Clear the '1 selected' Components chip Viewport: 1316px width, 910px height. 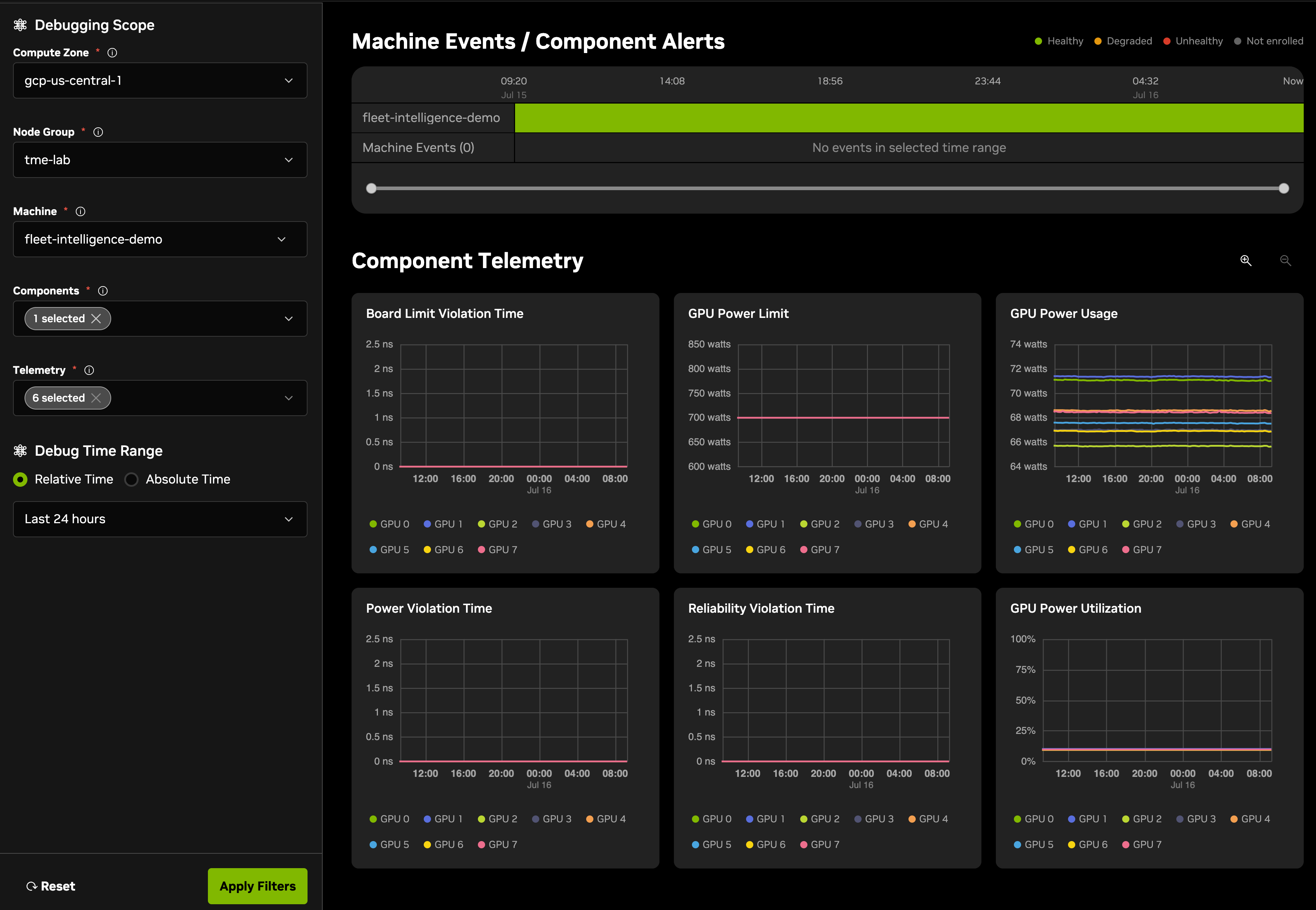pyautogui.click(x=96, y=319)
